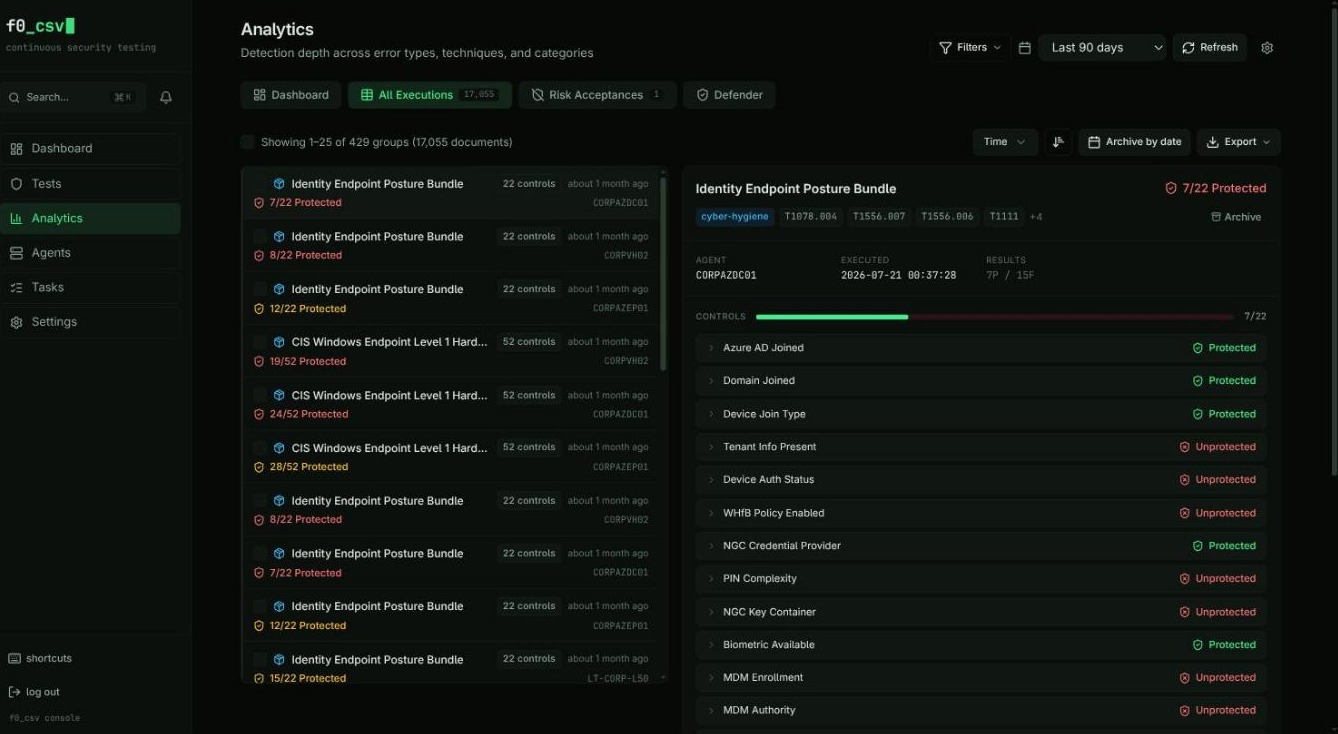Click the +4 more techniques tag
This screenshot has width=1338, height=734.
pyautogui.click(x=1036, y=217)
